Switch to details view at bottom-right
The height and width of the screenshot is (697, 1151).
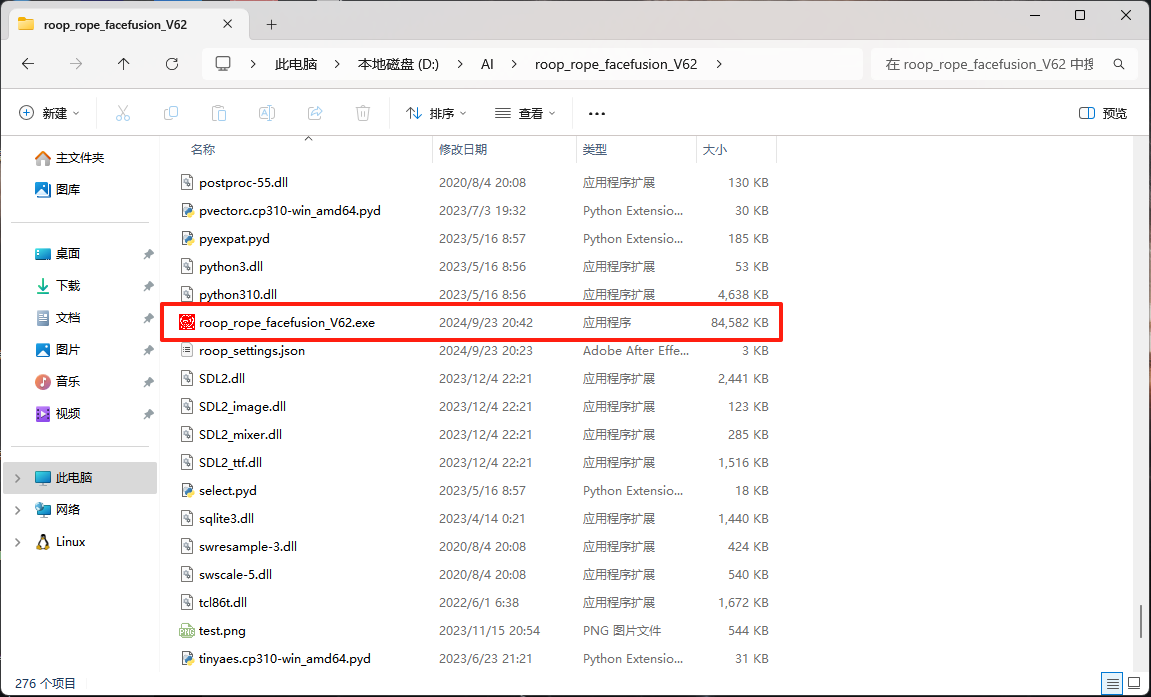click(1112, 684)
